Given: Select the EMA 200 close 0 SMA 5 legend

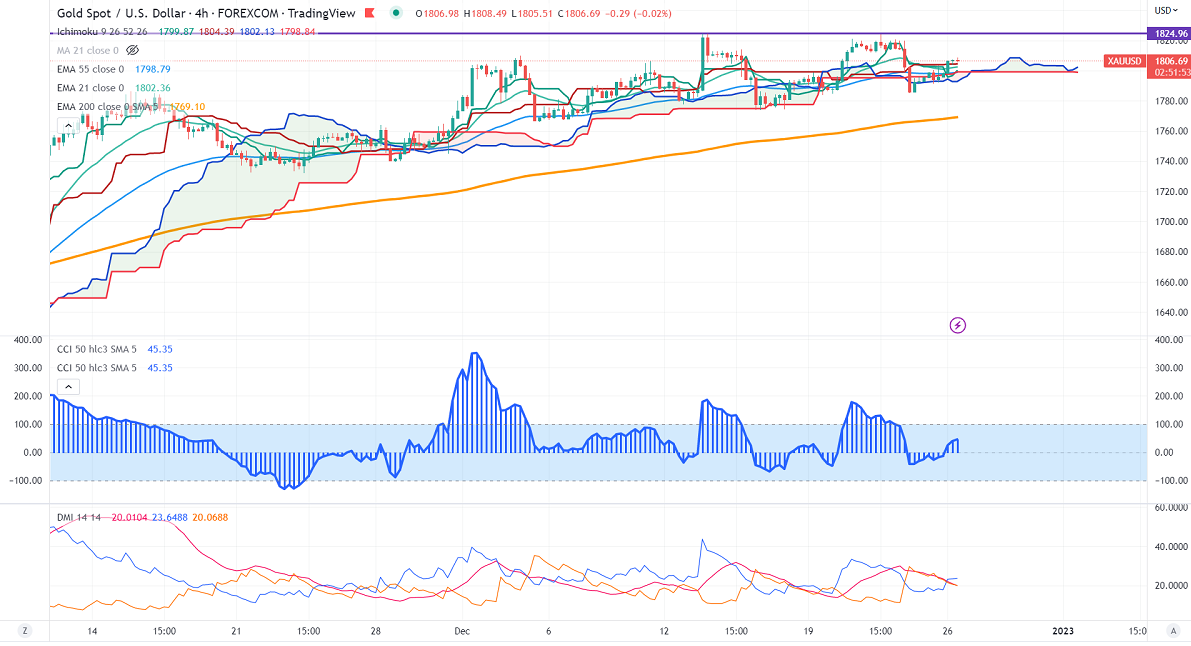Looking at the screenshot, I should 108,107.
